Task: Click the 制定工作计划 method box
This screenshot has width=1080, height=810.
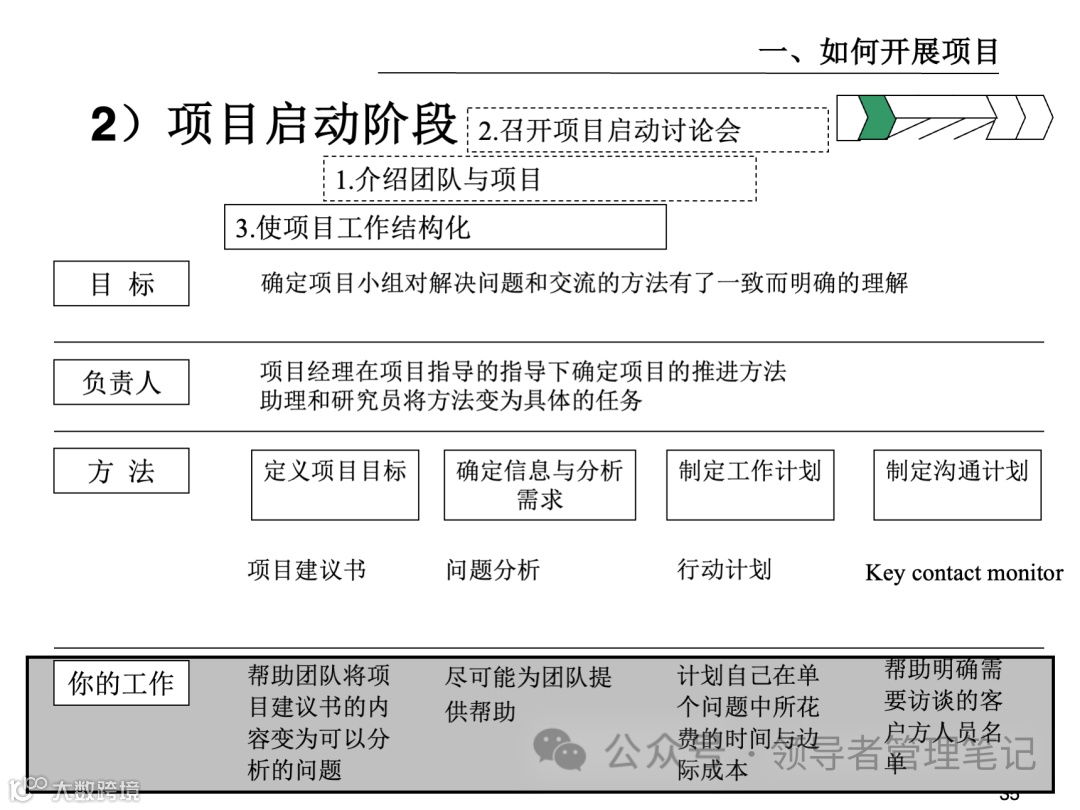Action: [750, 485]
